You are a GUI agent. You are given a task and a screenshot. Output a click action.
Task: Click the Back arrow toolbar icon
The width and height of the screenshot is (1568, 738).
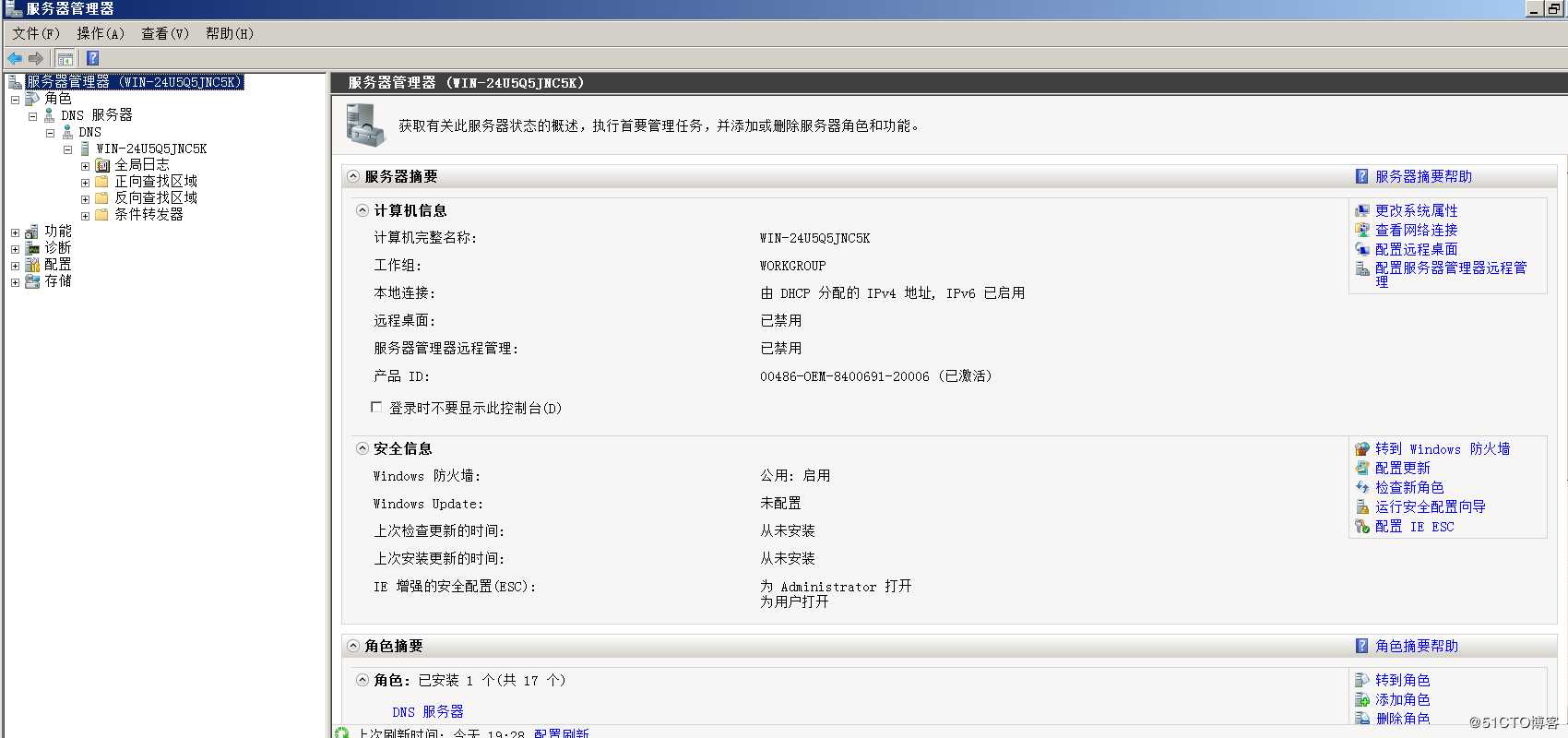pyautogui.click(x=15, y=58)
